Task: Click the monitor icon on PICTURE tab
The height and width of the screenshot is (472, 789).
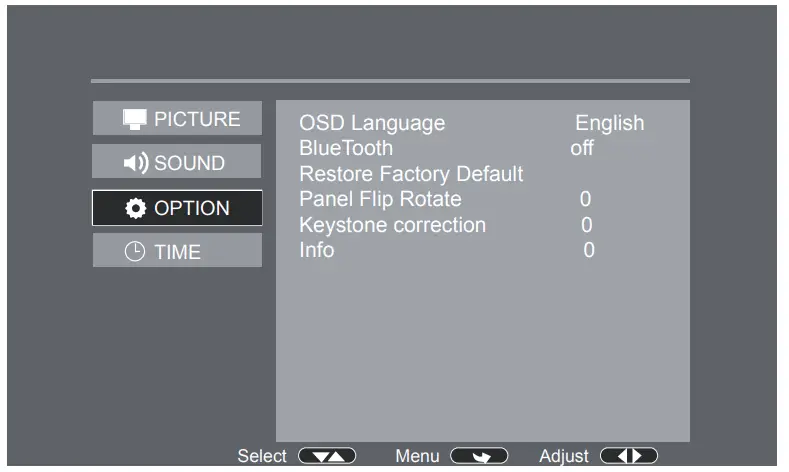Action: pos(135,119)
